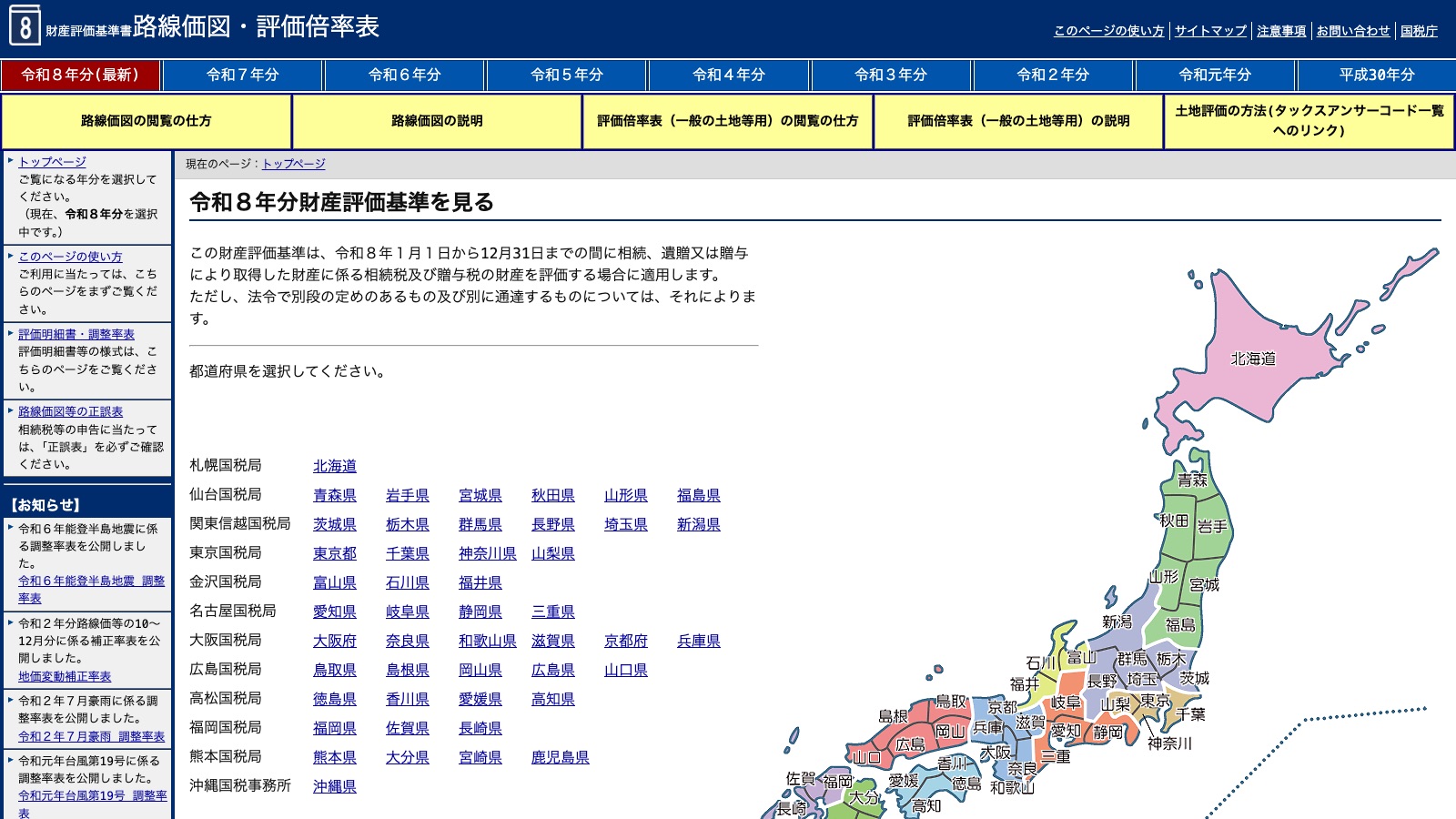Click お問い合わせ header link
Image resolution: width=1456 pixels, height=819 pixels.
click(x=1353, y=31)
